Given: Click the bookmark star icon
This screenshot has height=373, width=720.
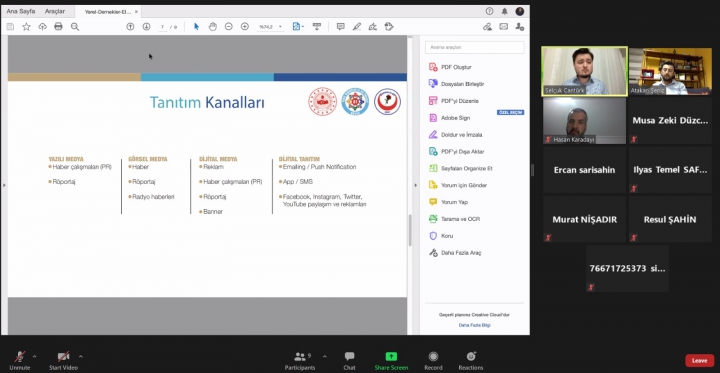Looking at the screenshot, I should pos(27,27).
